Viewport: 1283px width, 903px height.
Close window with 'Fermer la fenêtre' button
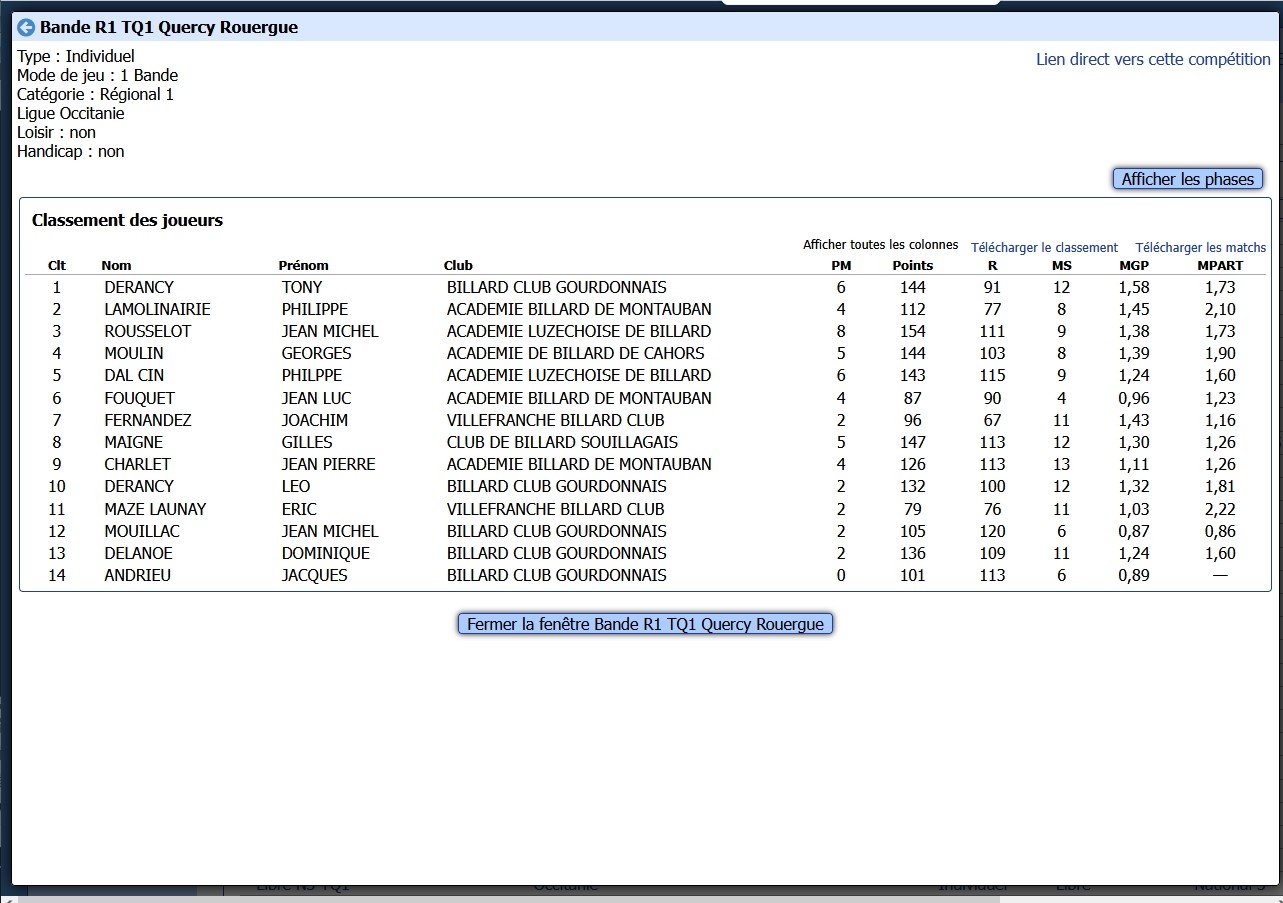[645, 624]
